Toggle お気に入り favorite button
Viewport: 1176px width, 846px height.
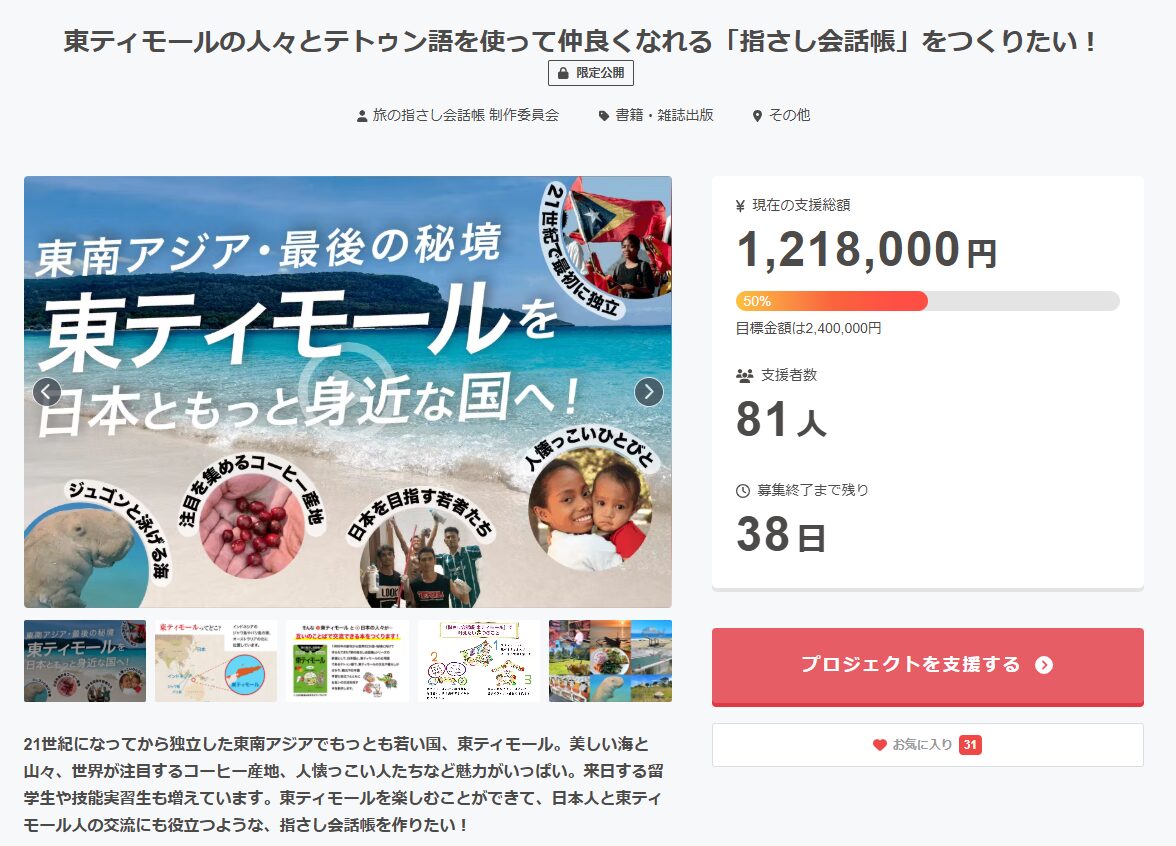point(927,745)
